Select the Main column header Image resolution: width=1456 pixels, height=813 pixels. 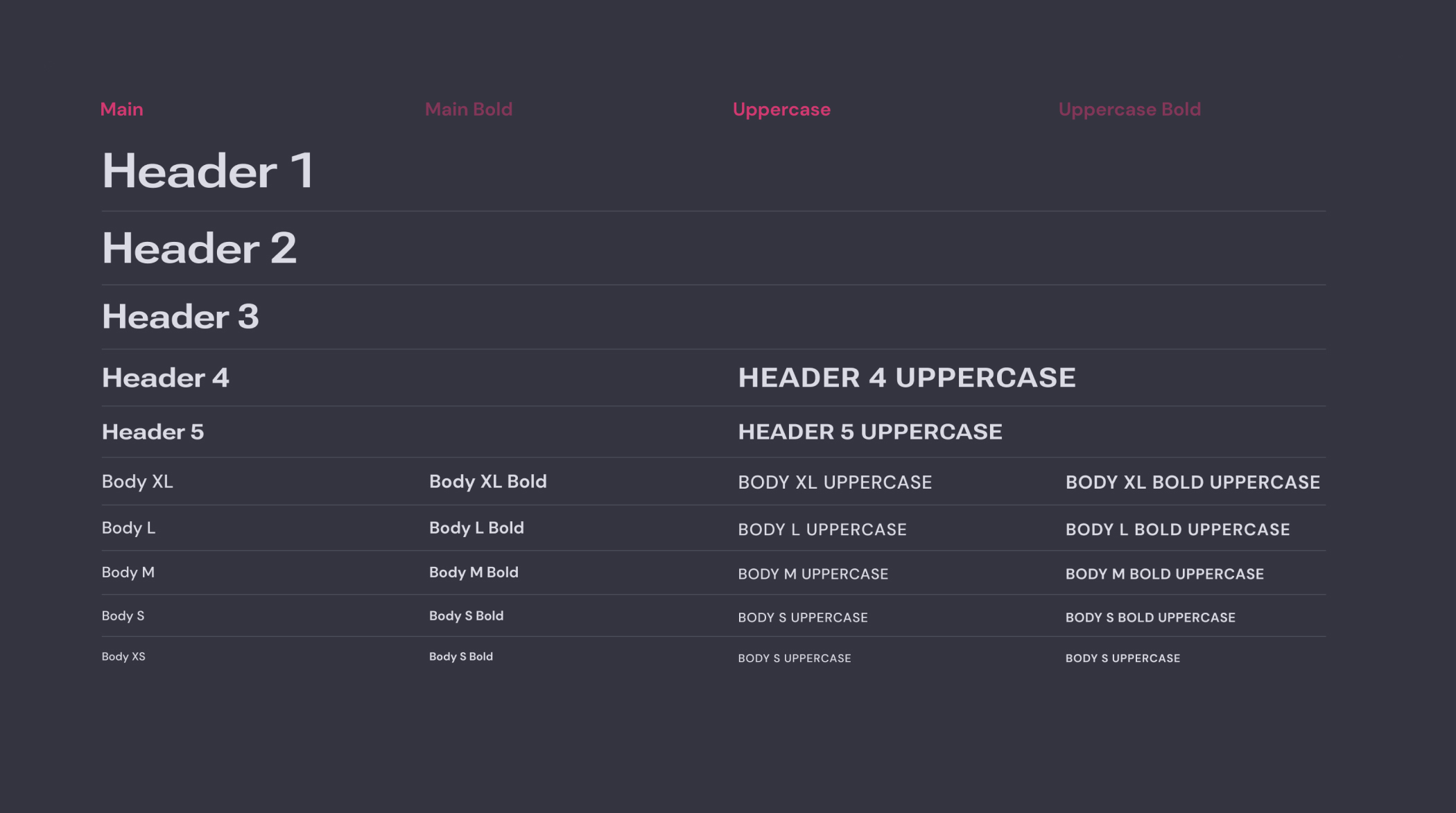tap(122, 109)
